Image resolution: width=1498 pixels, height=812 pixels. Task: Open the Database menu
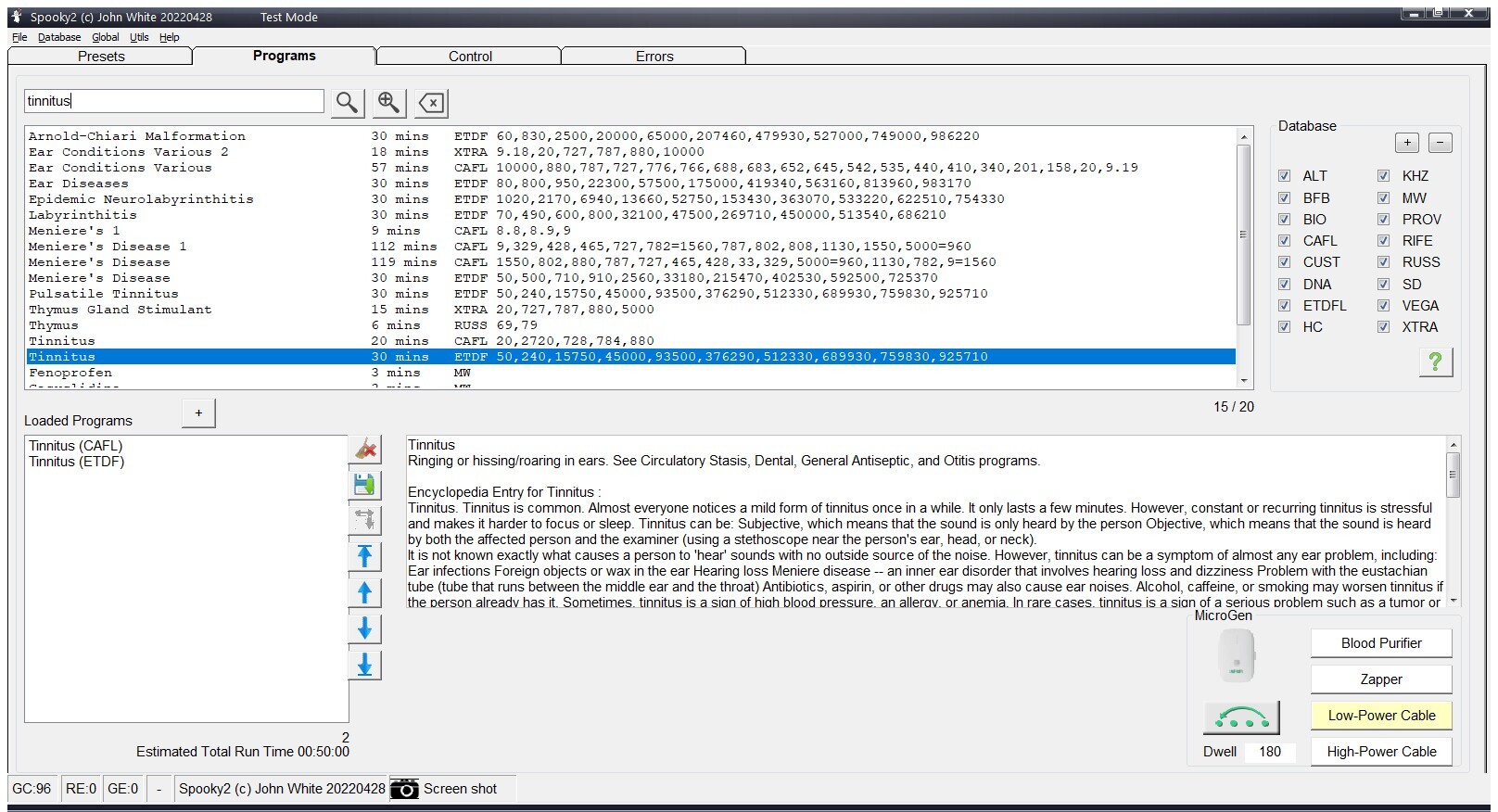(x=59, y=37)
